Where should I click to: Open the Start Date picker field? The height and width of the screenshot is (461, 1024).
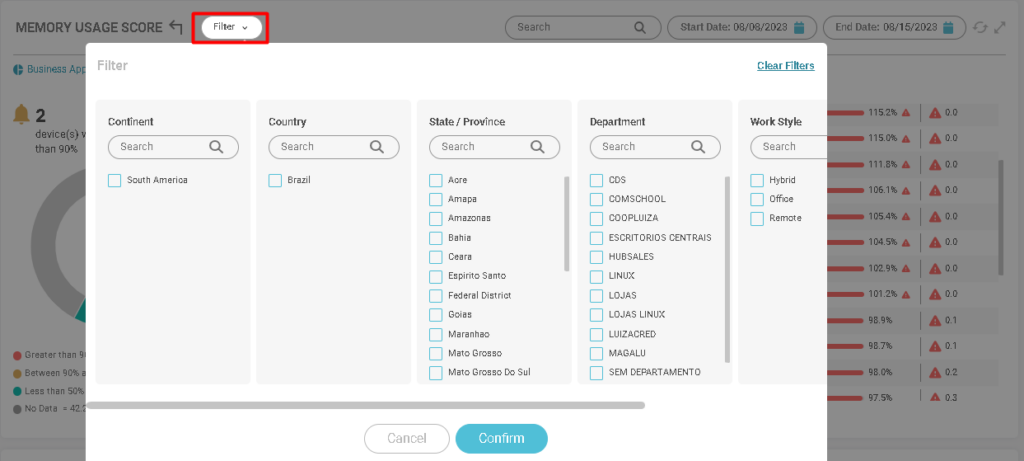pos(735,27)
